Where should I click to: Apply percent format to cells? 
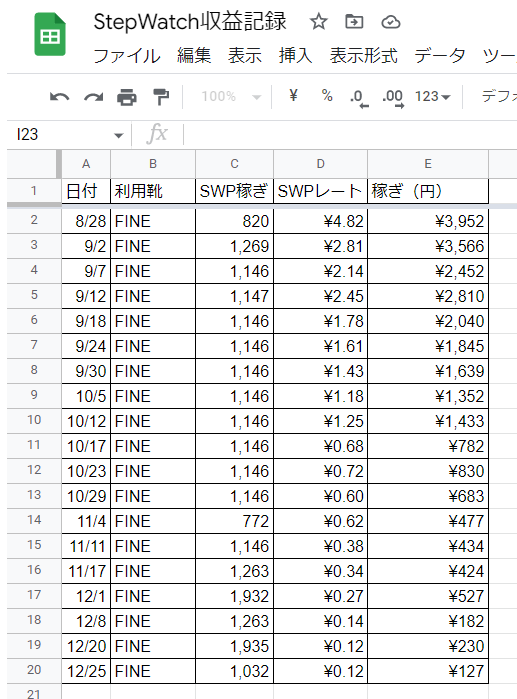coord(327,95)
